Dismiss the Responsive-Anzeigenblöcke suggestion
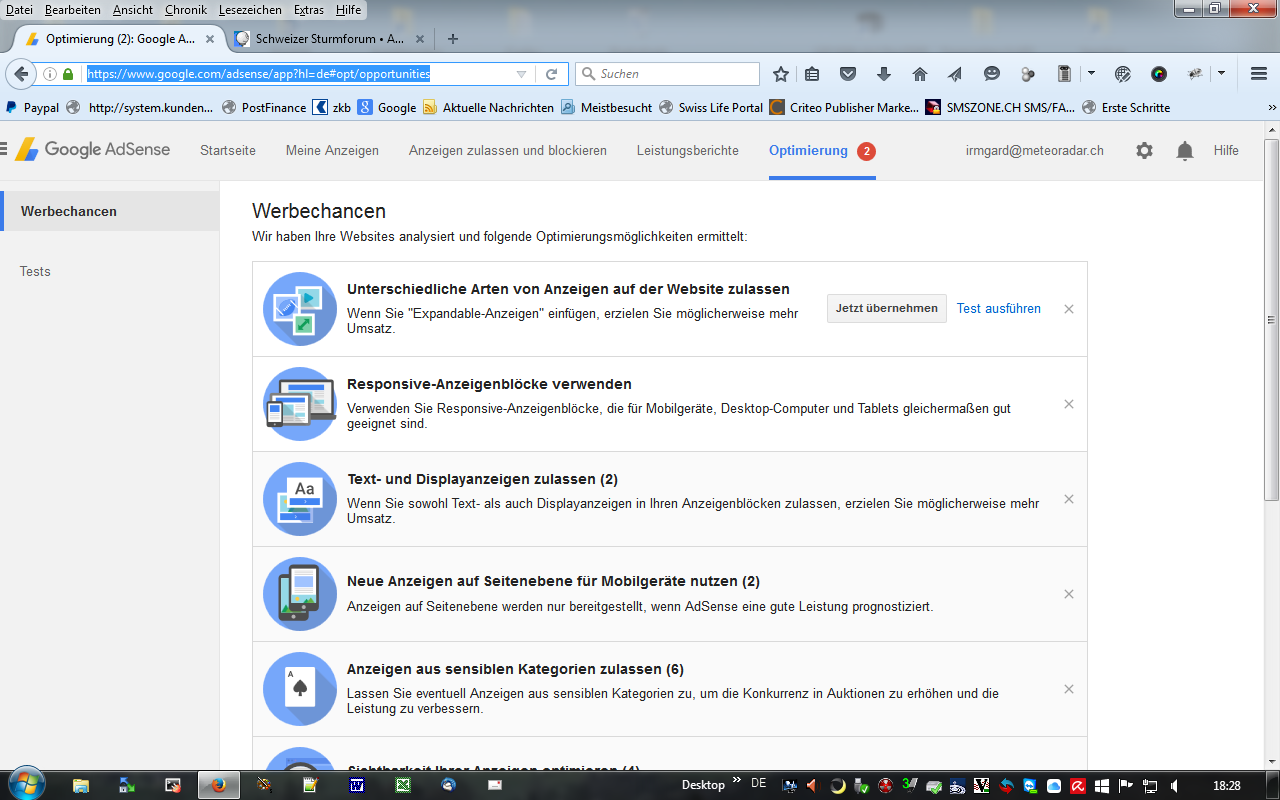This screenshot has height=800, width=1280. [1069, 404]
